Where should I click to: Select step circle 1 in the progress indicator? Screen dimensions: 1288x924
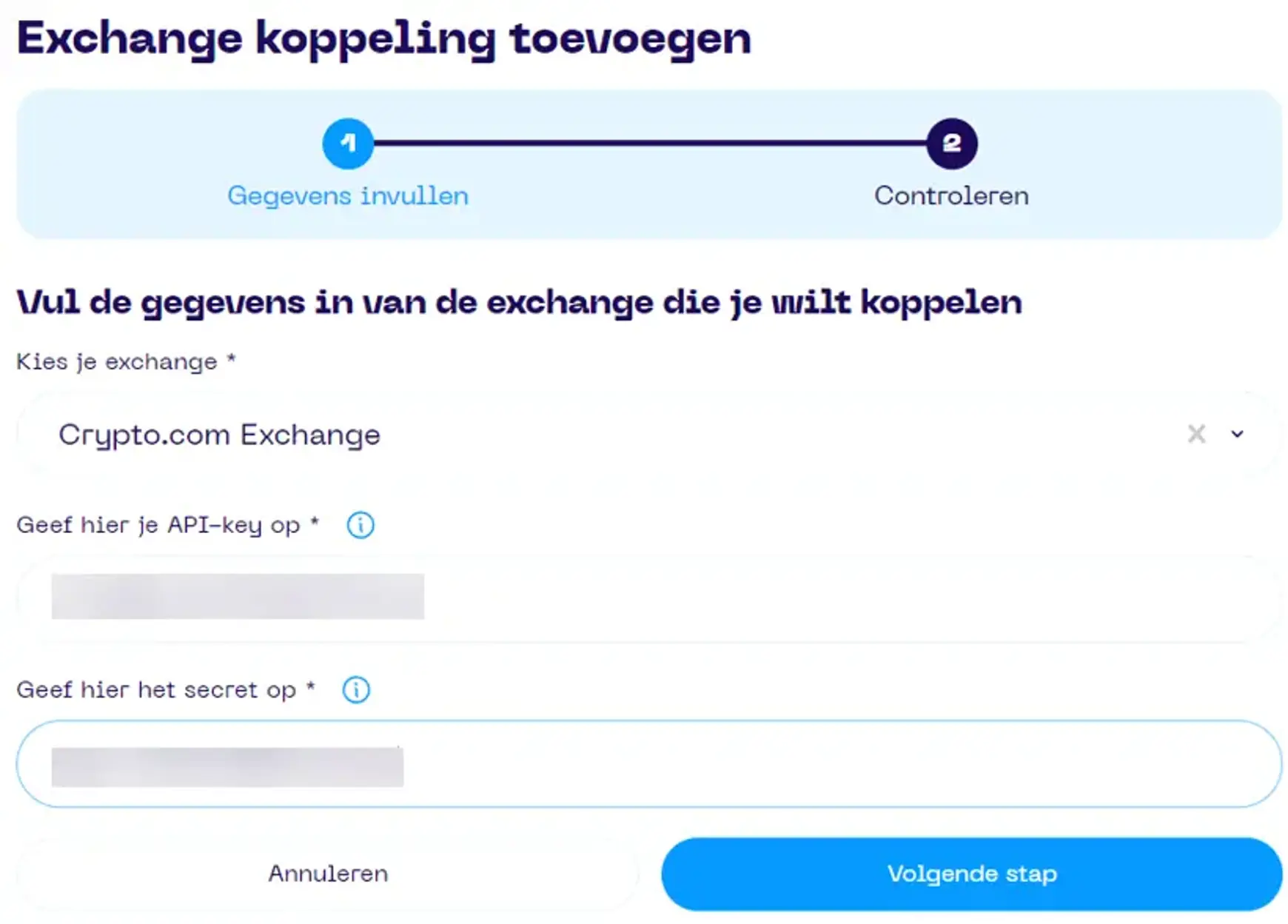[x=346, y=143]
